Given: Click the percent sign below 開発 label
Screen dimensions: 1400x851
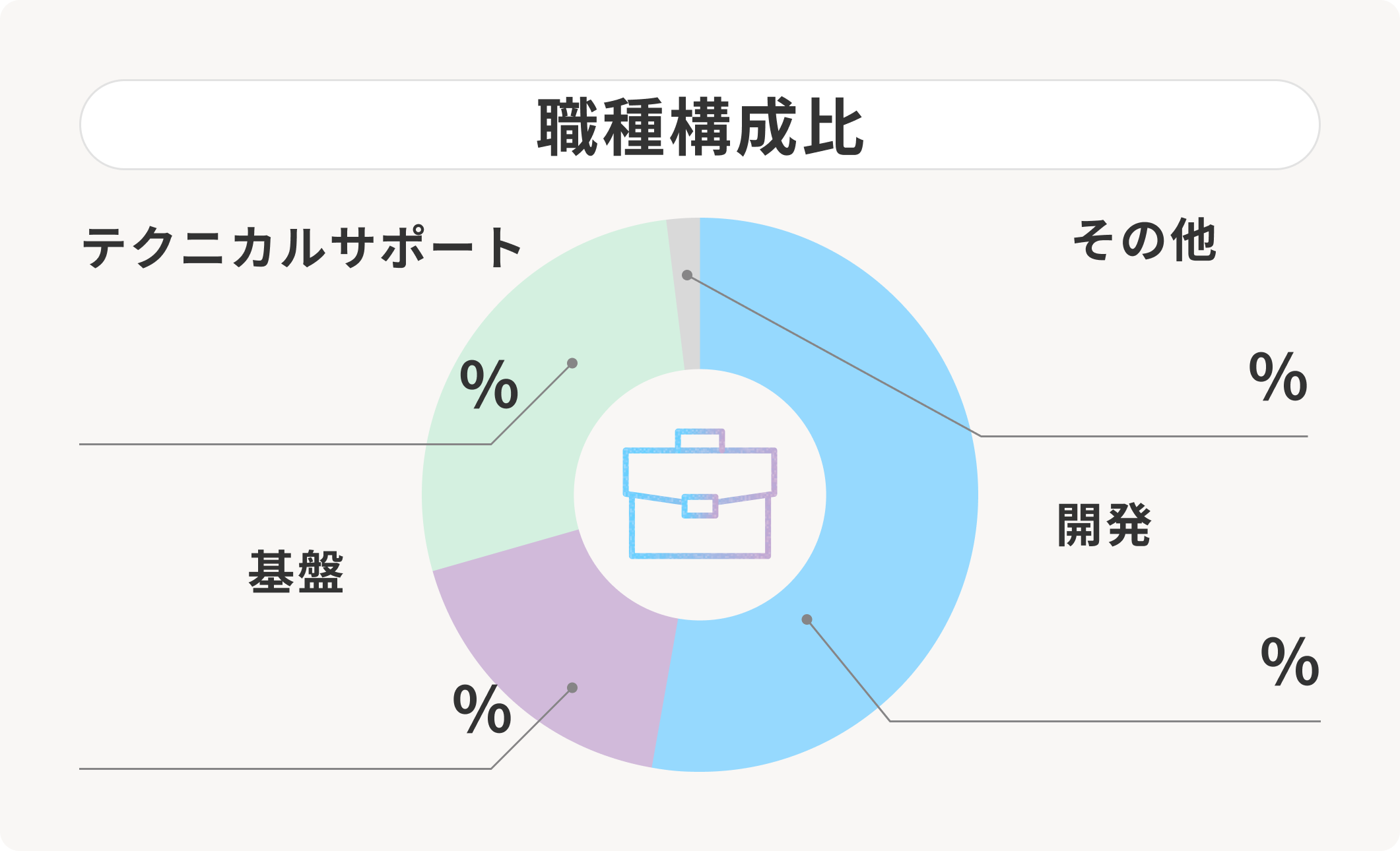Looking at the screenshot, I should pyautogui.click(x=1290, y=662).
